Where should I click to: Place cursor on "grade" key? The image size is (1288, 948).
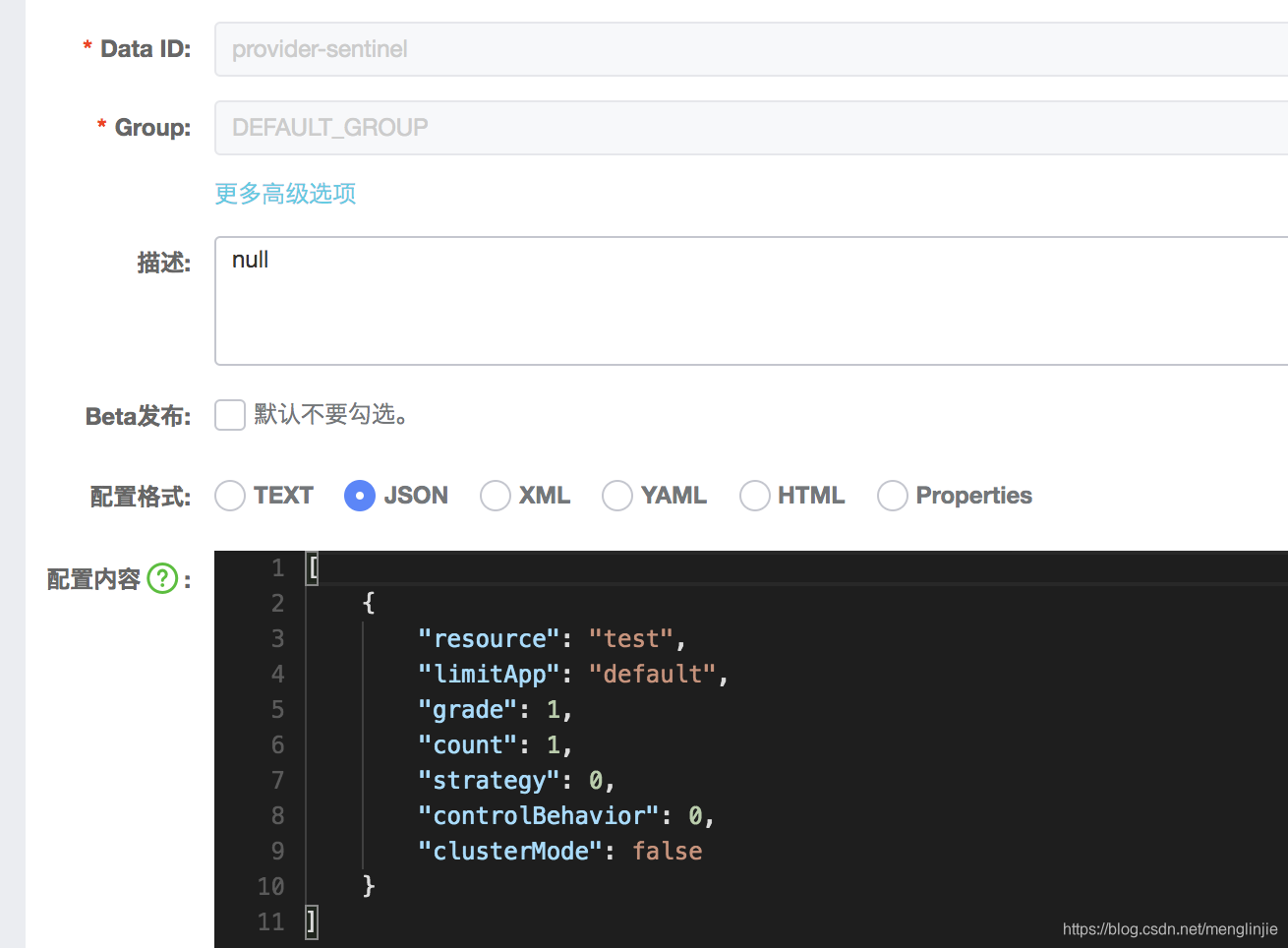click(x=468, y=710)
